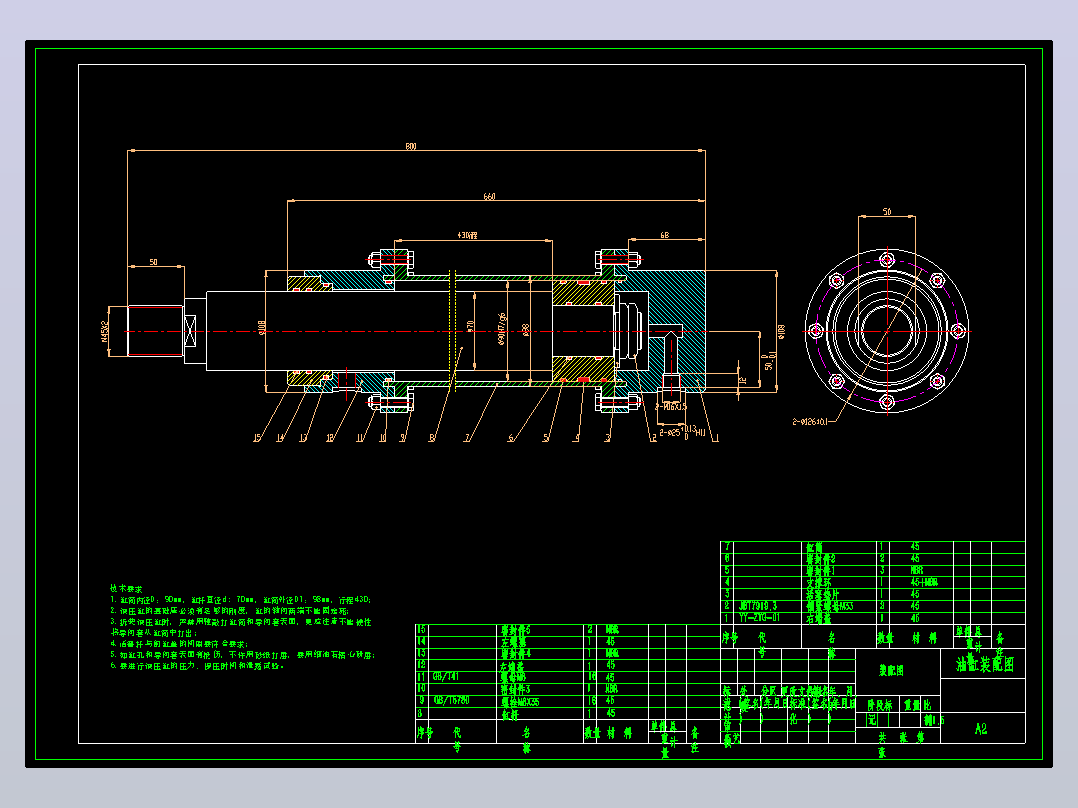Select the Ø108 diameter dimension at far right
This screenshot has width=1078, height=808.
point(782,331)
